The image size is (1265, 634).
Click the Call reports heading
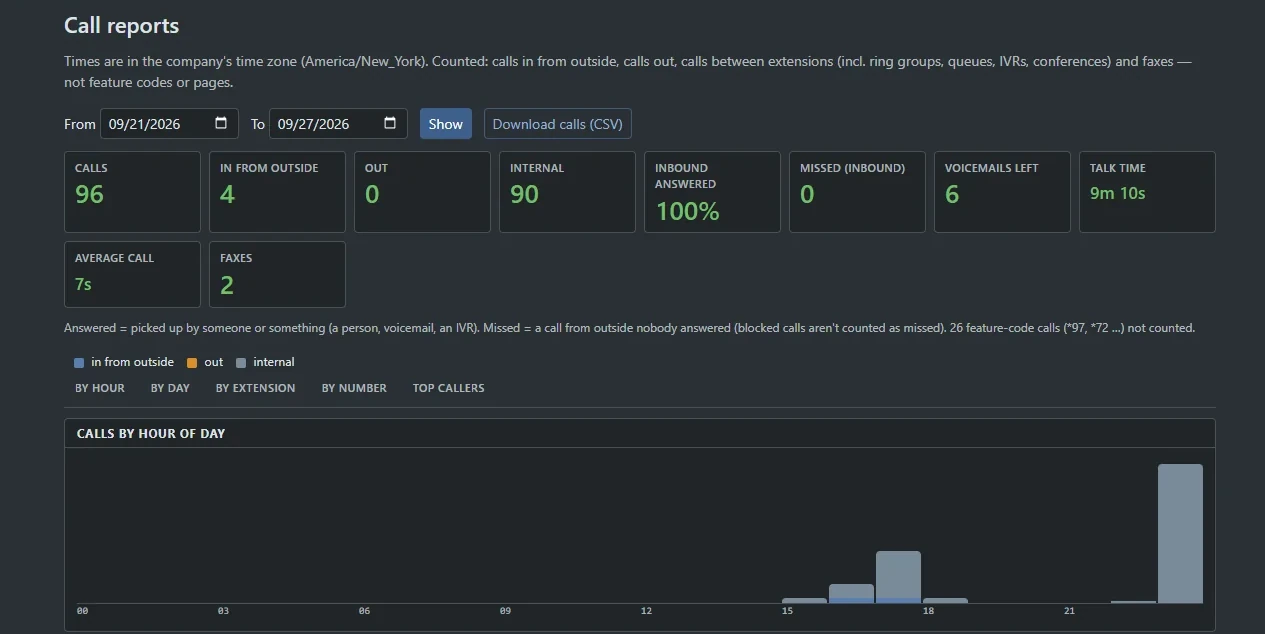coord(122,25)
